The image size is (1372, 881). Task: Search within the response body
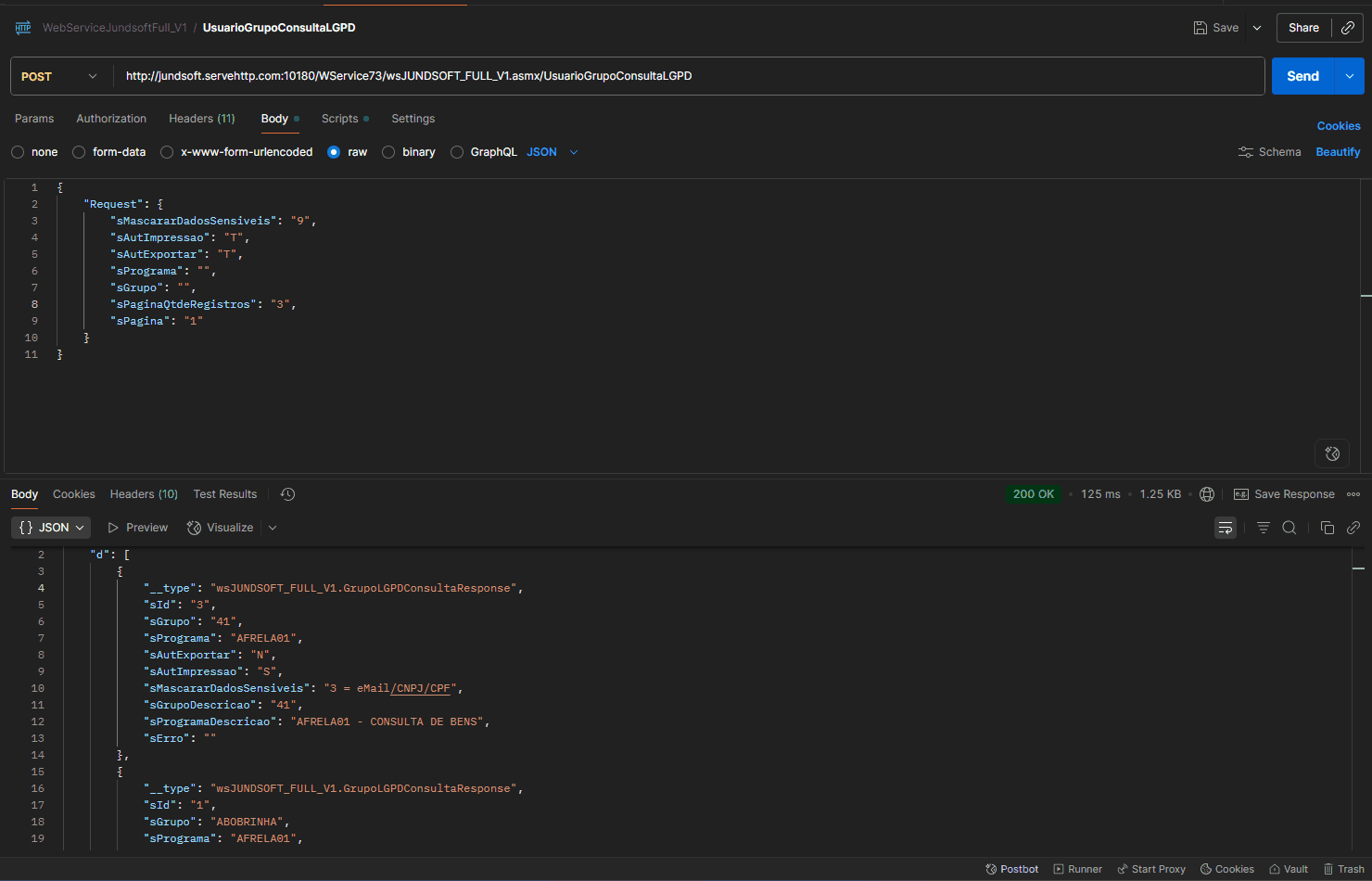1289,528
